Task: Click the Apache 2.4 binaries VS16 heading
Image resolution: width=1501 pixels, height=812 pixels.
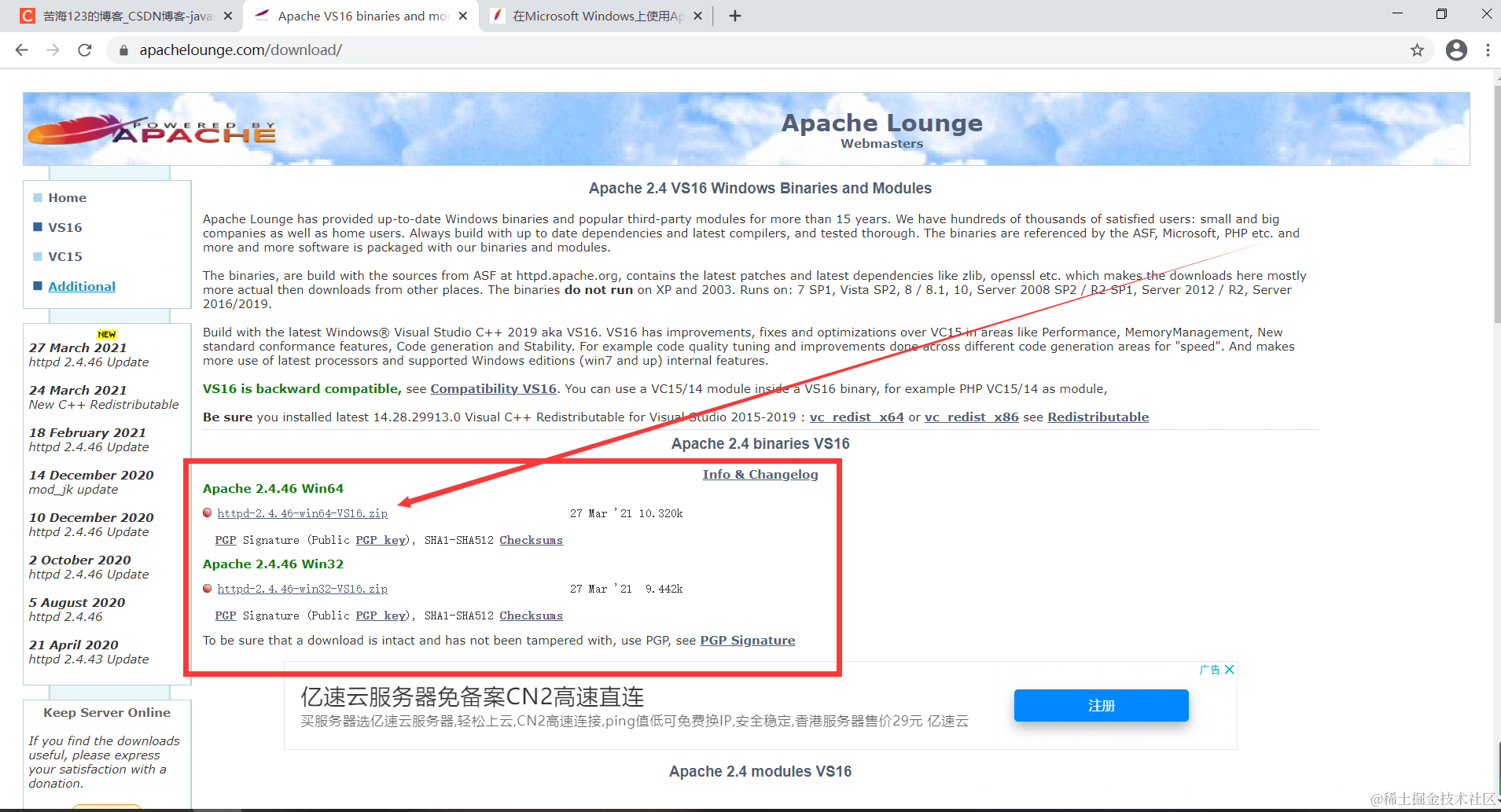Action: click(x=760, y=444)
